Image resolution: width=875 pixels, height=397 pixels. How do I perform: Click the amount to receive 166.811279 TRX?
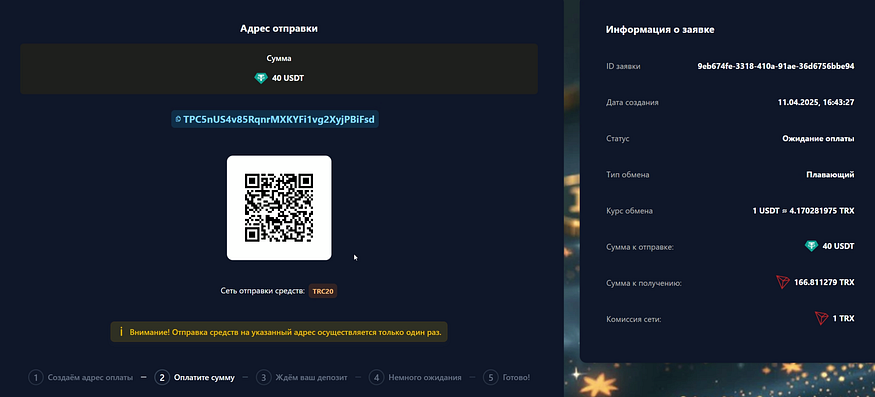point(824,283)
